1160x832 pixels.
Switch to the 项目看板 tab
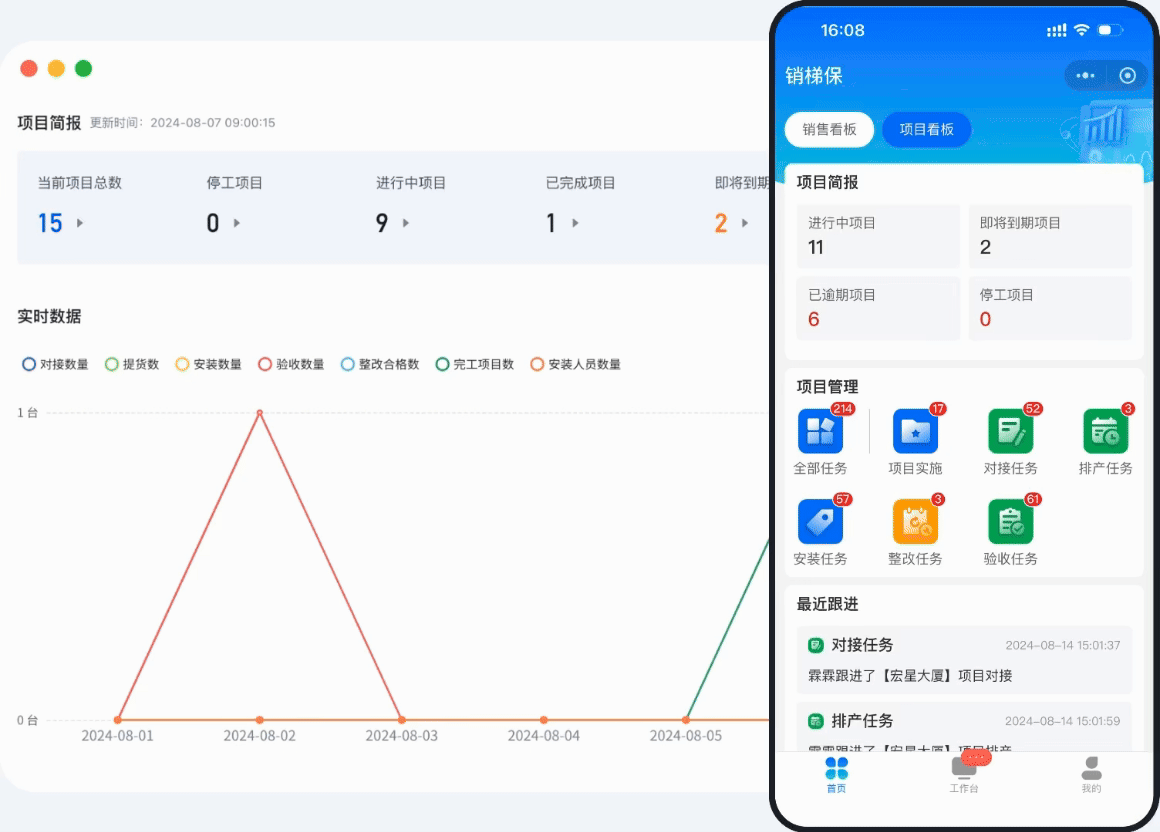(x=926, y=129)
